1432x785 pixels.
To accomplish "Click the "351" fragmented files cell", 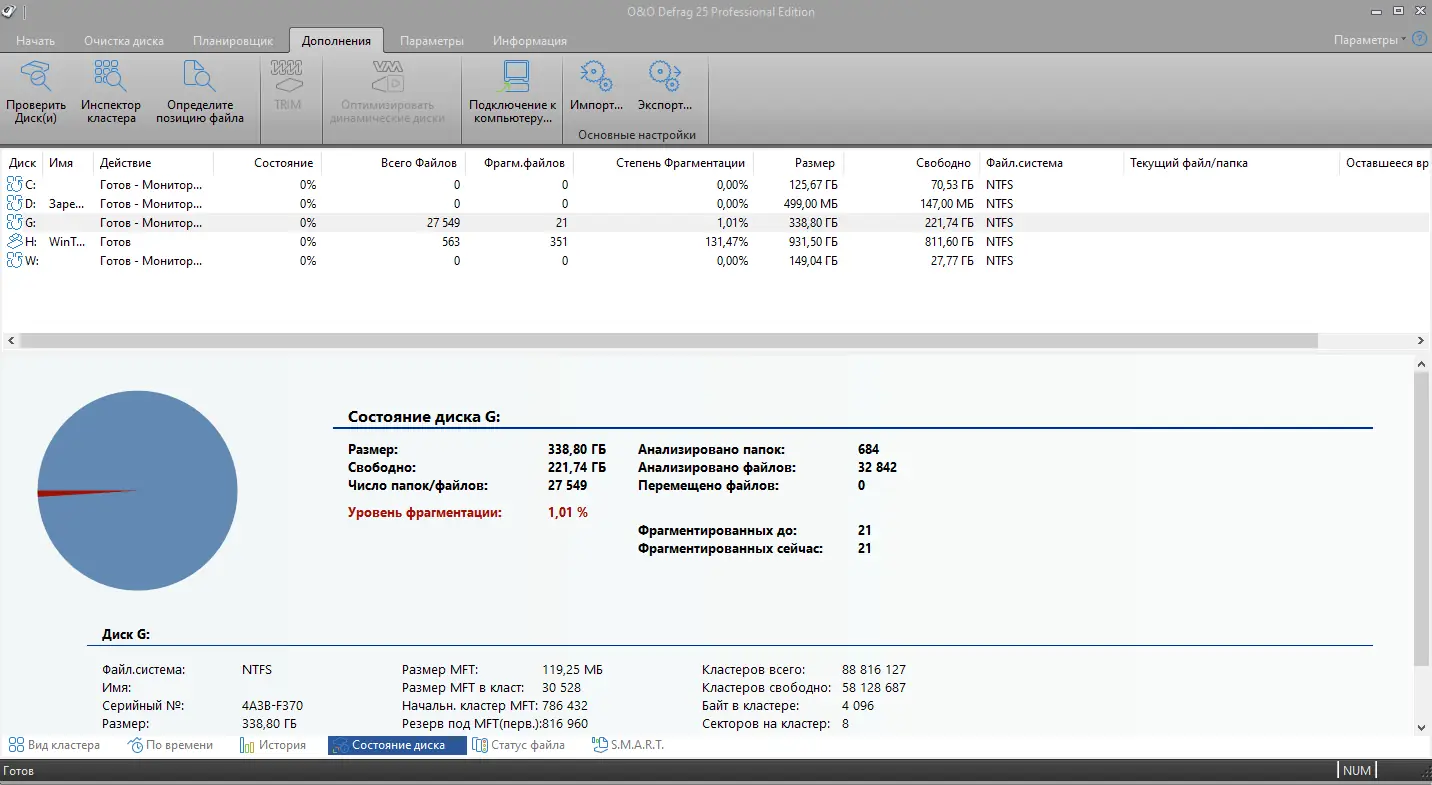I will point(558,241).
